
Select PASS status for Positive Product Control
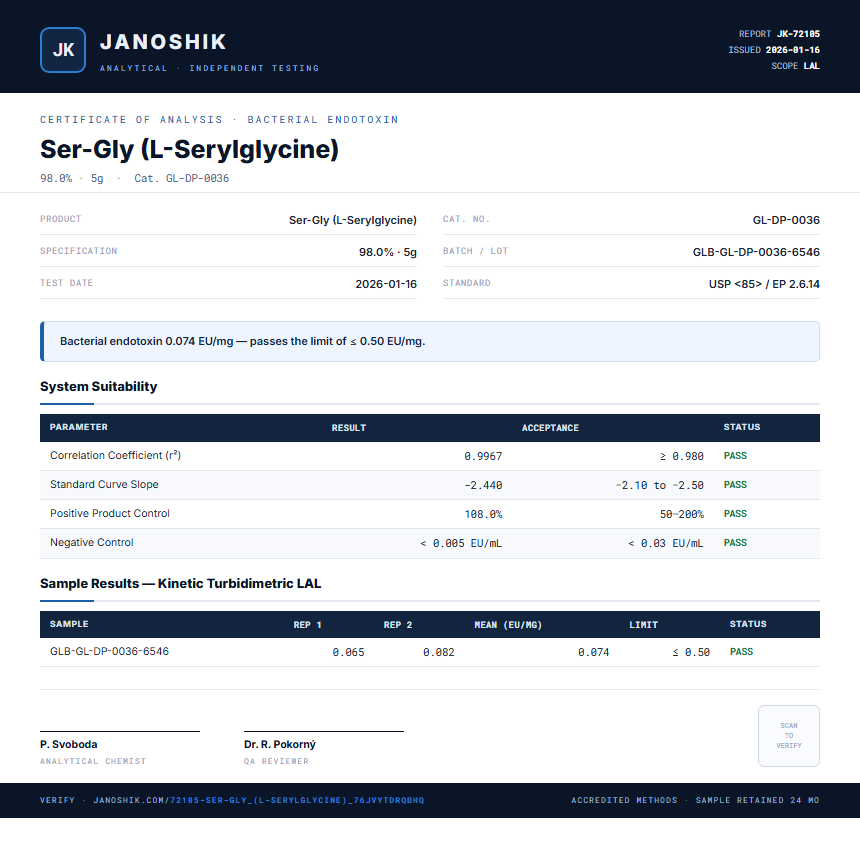pos(735,514)
